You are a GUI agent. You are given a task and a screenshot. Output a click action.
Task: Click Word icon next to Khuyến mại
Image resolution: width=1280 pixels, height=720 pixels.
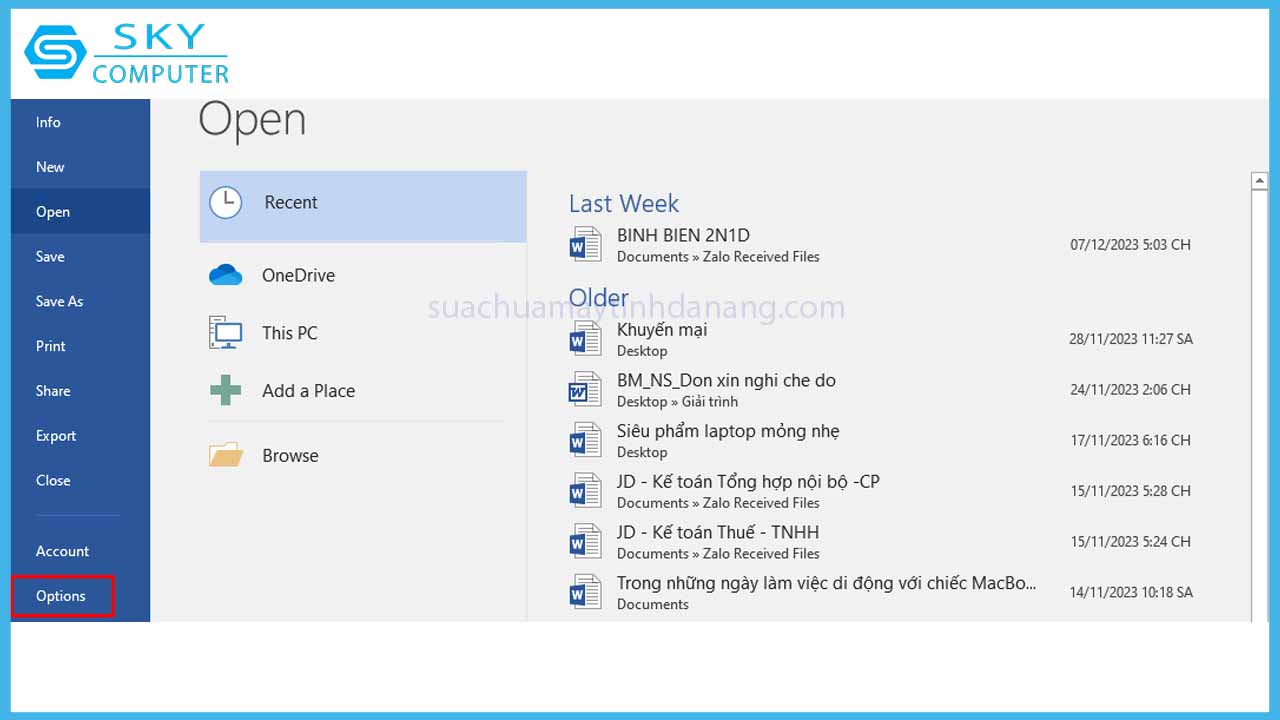(585, 340)
